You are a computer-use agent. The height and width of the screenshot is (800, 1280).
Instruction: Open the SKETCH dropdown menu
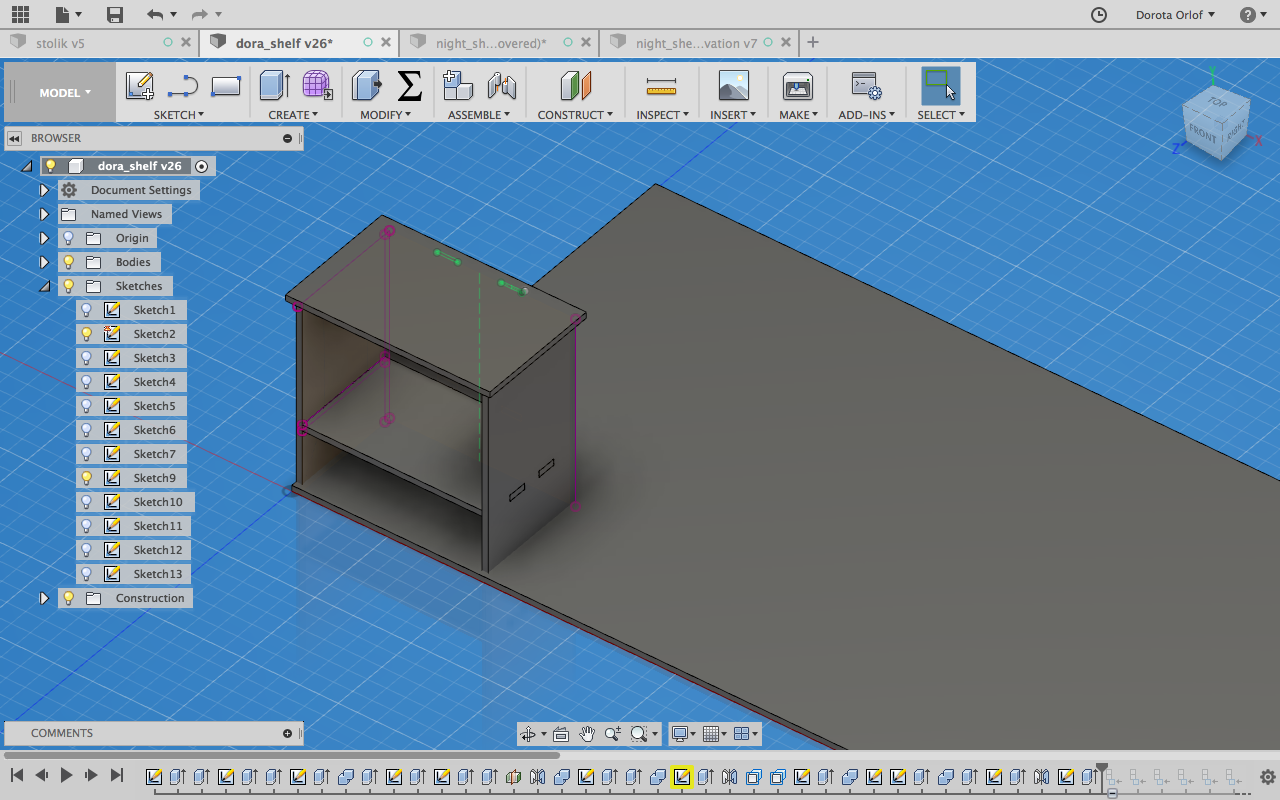(x=178, y=115)
